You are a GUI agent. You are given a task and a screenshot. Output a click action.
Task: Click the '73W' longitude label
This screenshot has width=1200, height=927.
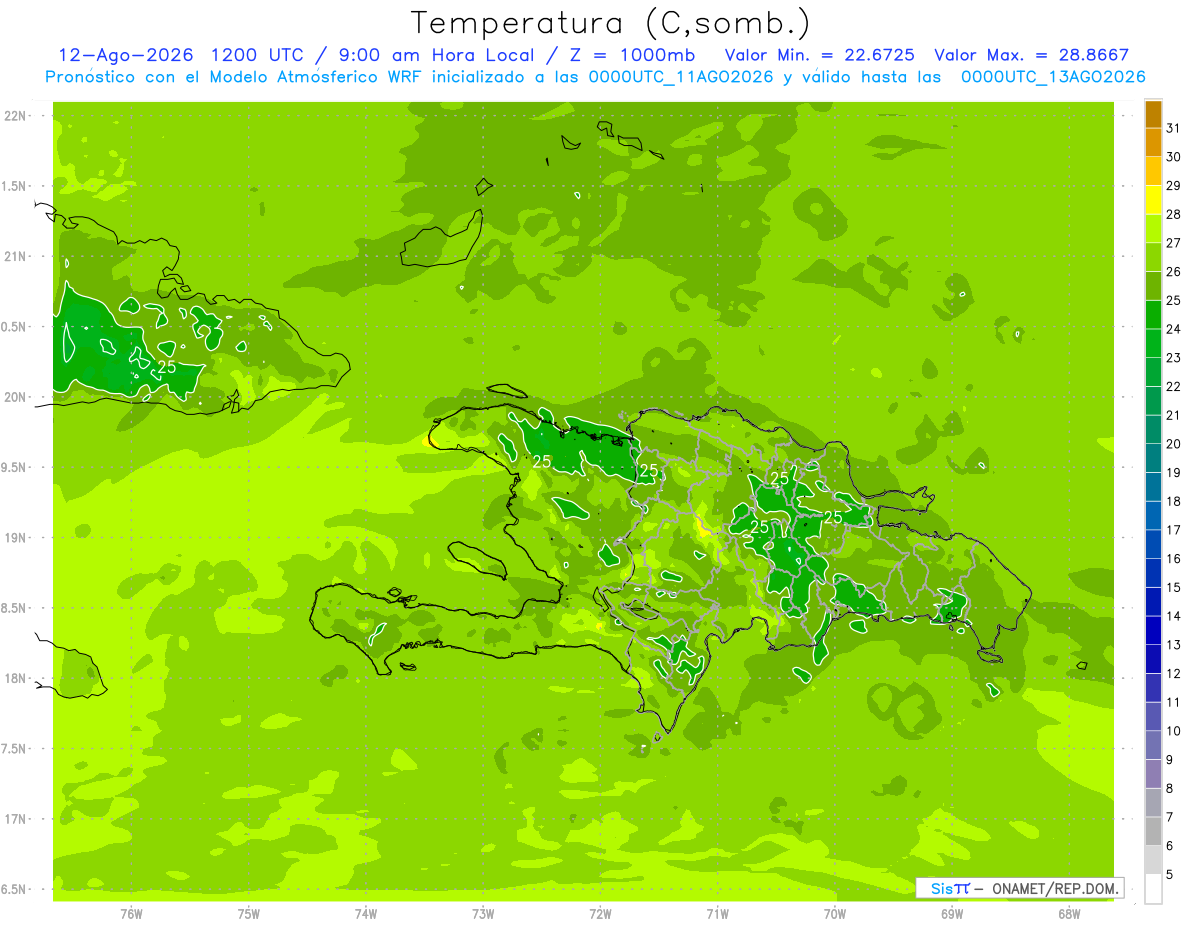(483, 914)
